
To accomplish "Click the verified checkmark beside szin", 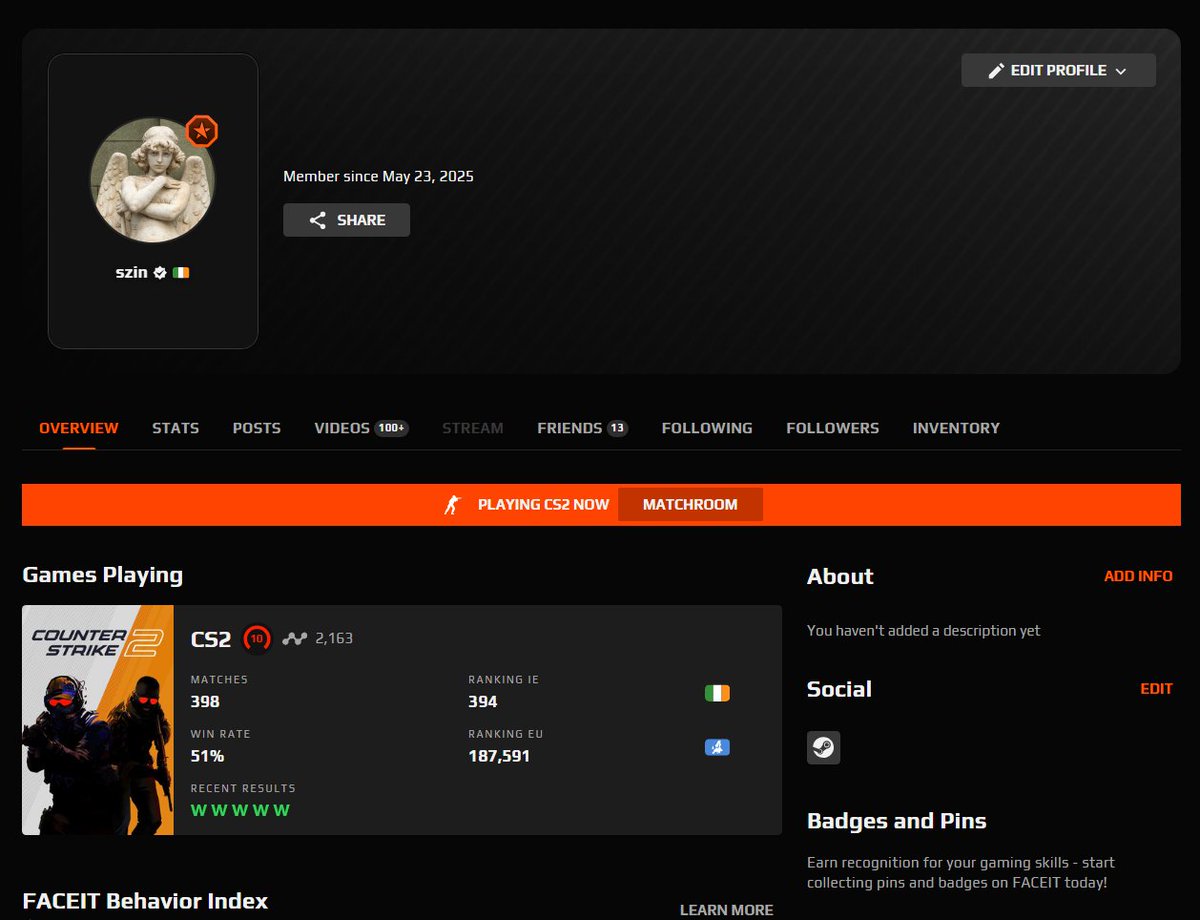I will tap(160, 272).
